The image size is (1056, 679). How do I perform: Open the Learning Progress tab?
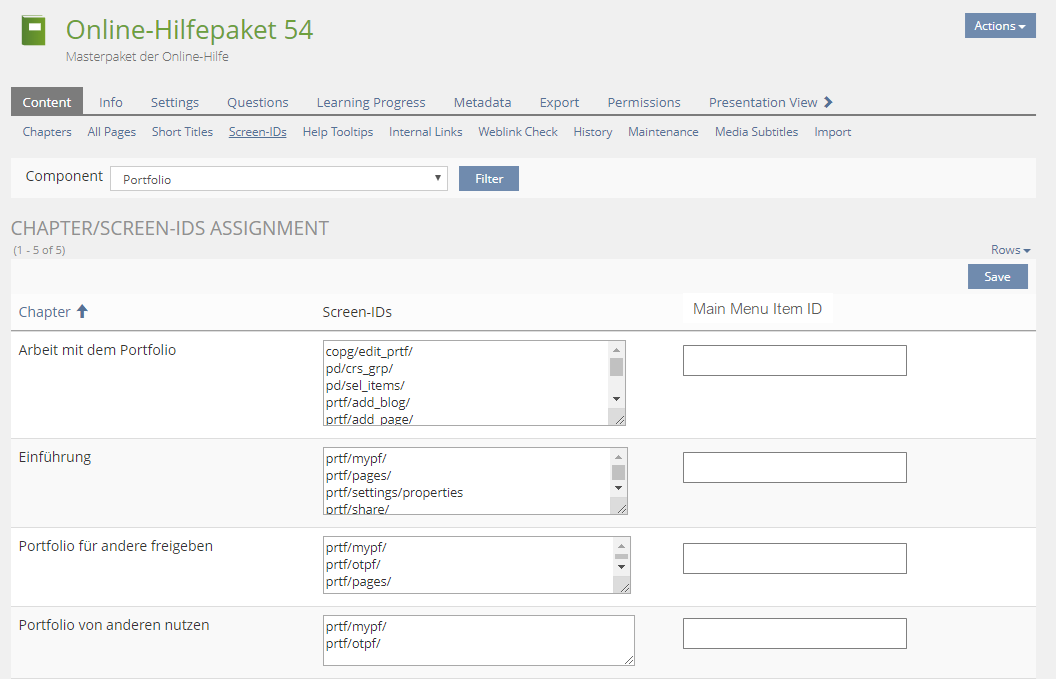370,102
